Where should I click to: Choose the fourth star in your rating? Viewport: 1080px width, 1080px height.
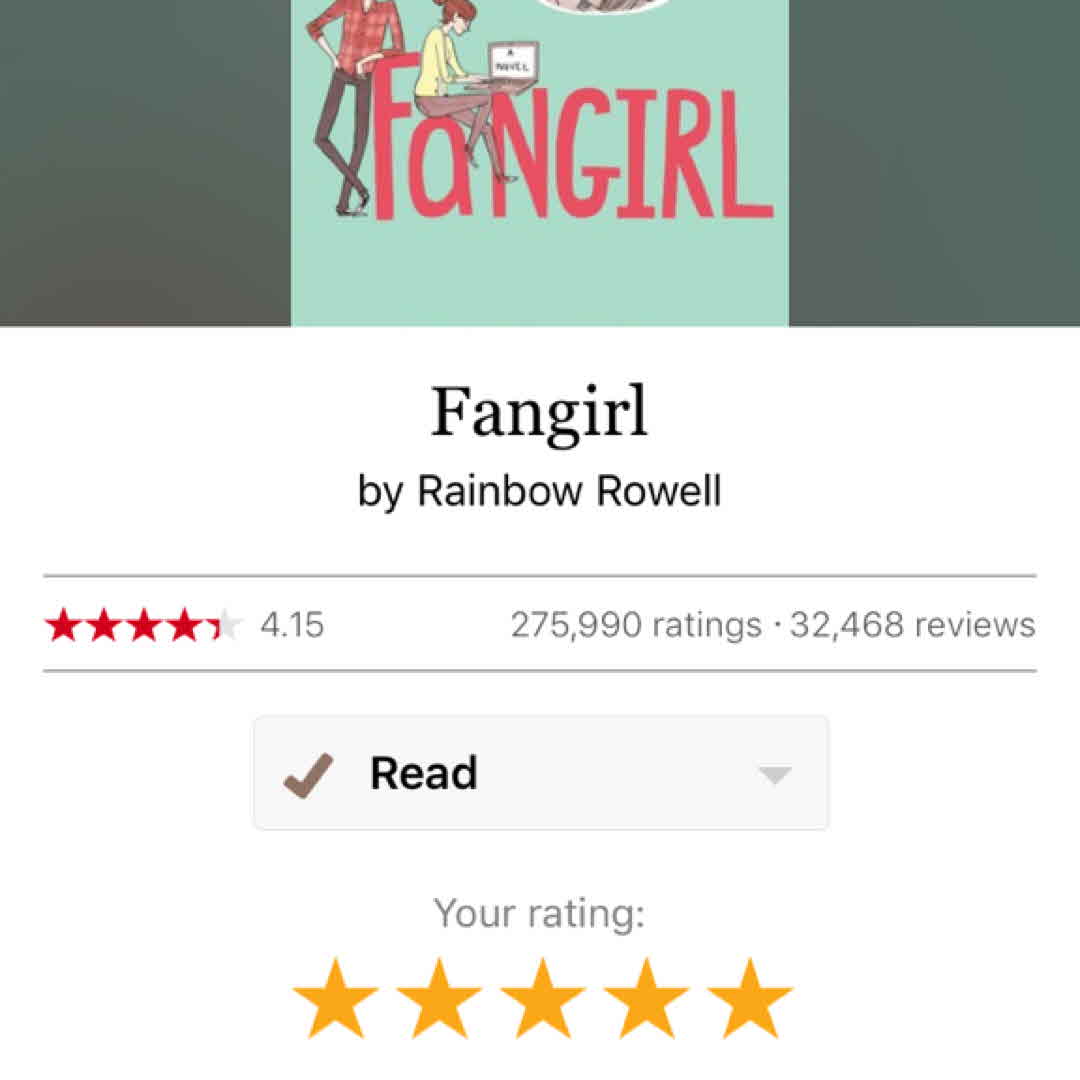coord(646,998)
